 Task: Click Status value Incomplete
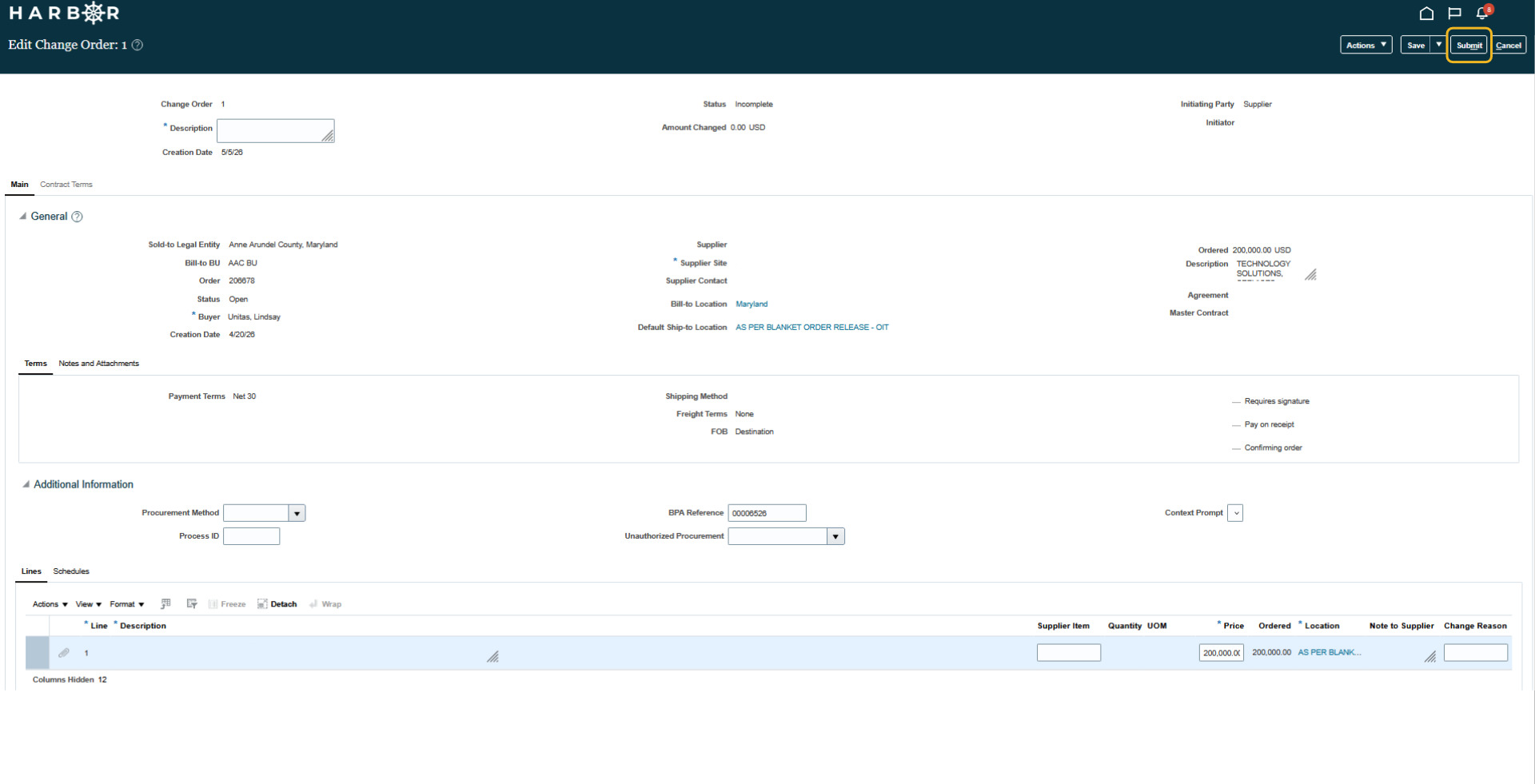coord(754,105)
